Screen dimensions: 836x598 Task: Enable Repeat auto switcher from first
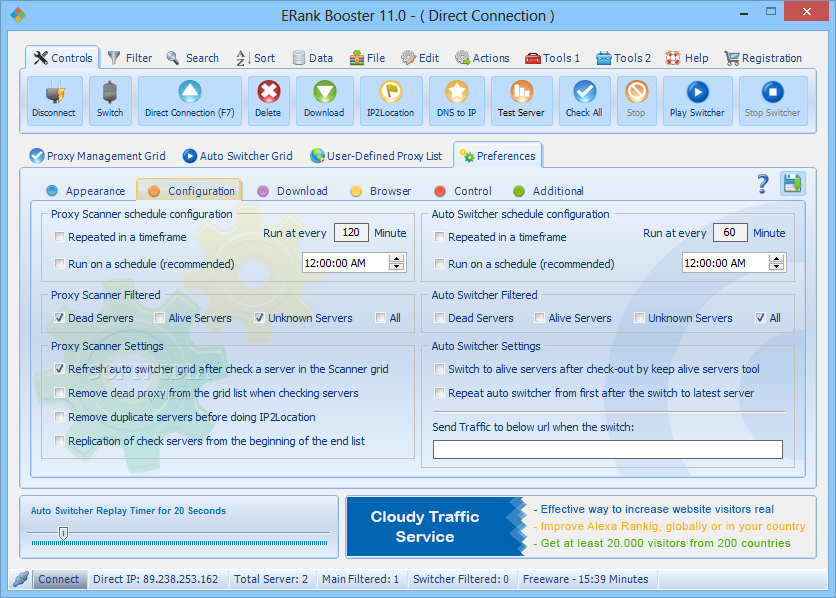point(439,393)
